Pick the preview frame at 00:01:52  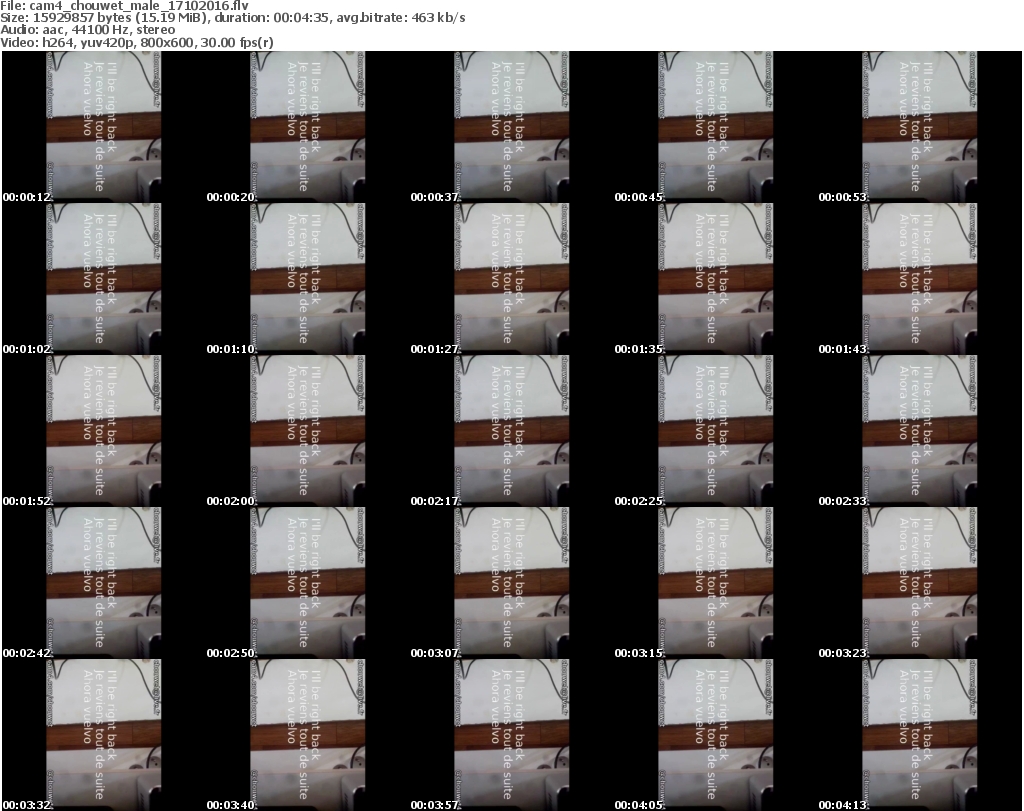pyautogui.click(x=104, y=431)
